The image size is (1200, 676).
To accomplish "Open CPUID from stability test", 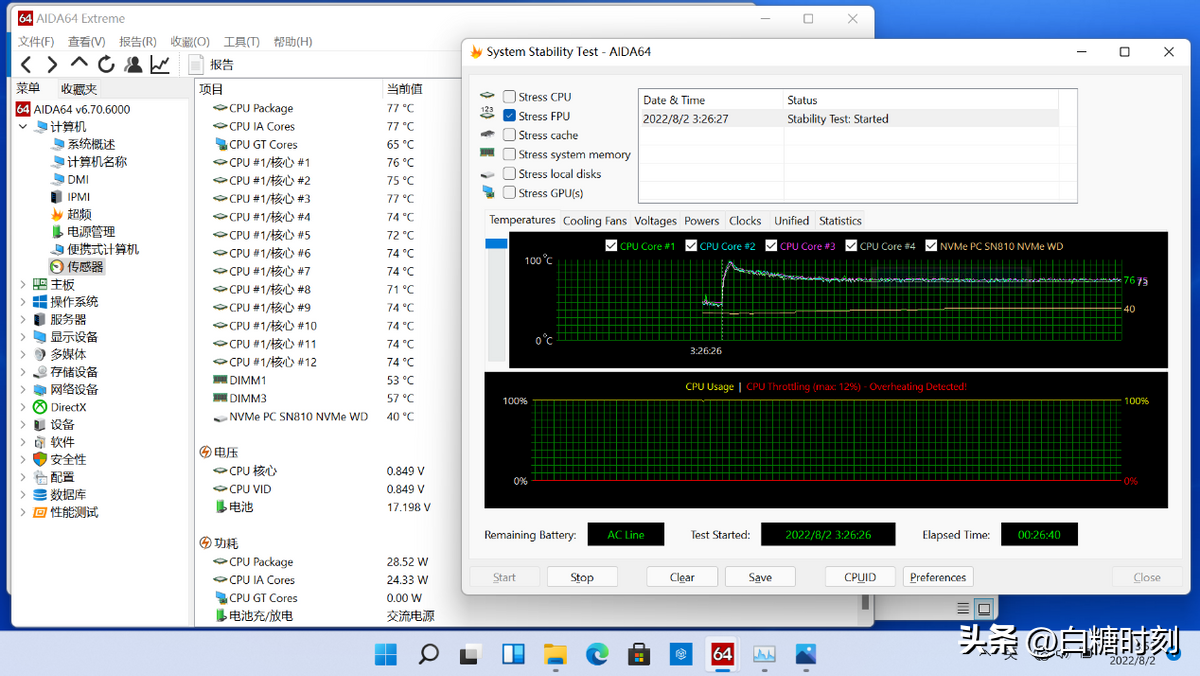I will pyautogui.click(x=860, y=577).
